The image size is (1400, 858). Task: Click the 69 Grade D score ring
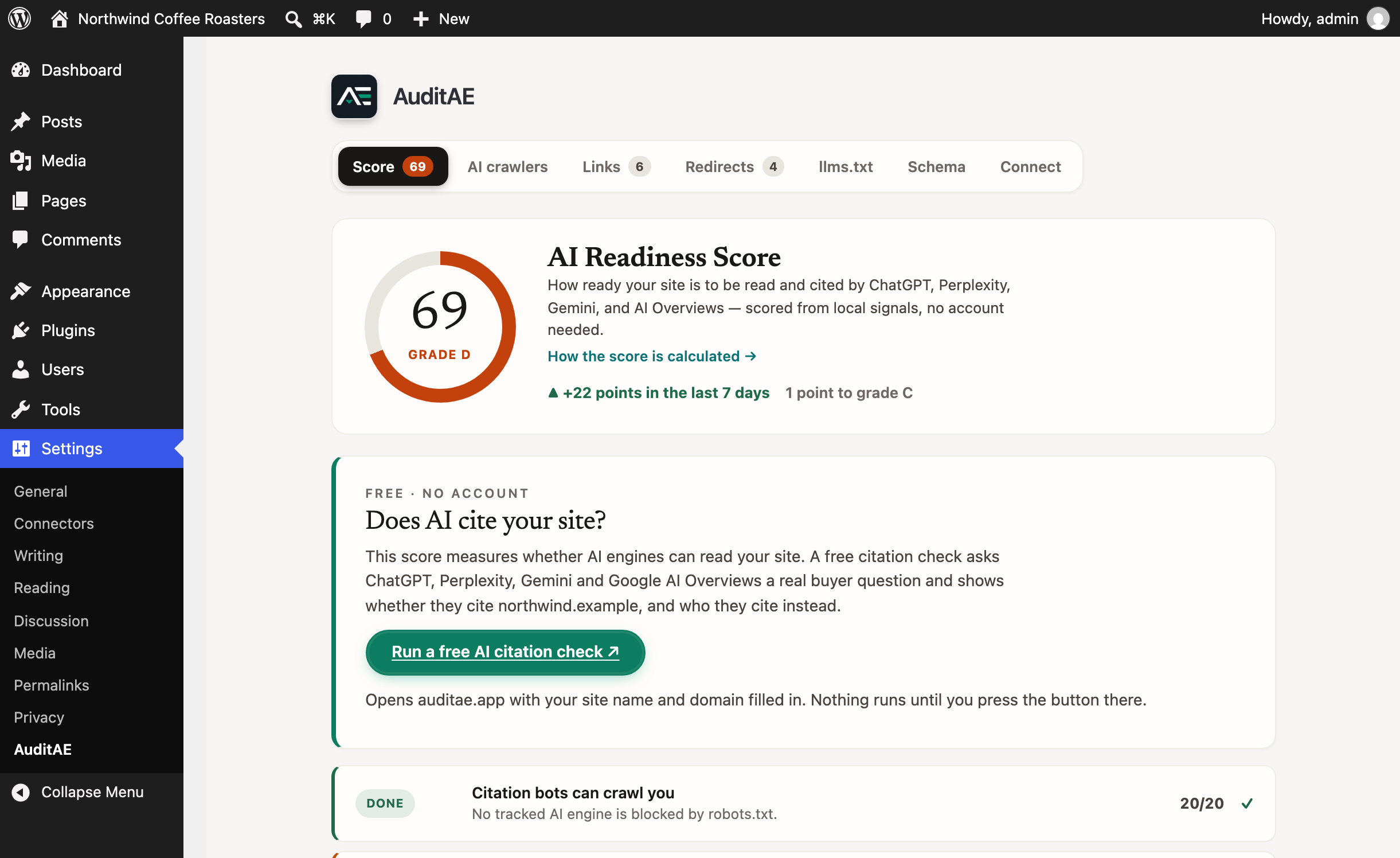point(440,327)
